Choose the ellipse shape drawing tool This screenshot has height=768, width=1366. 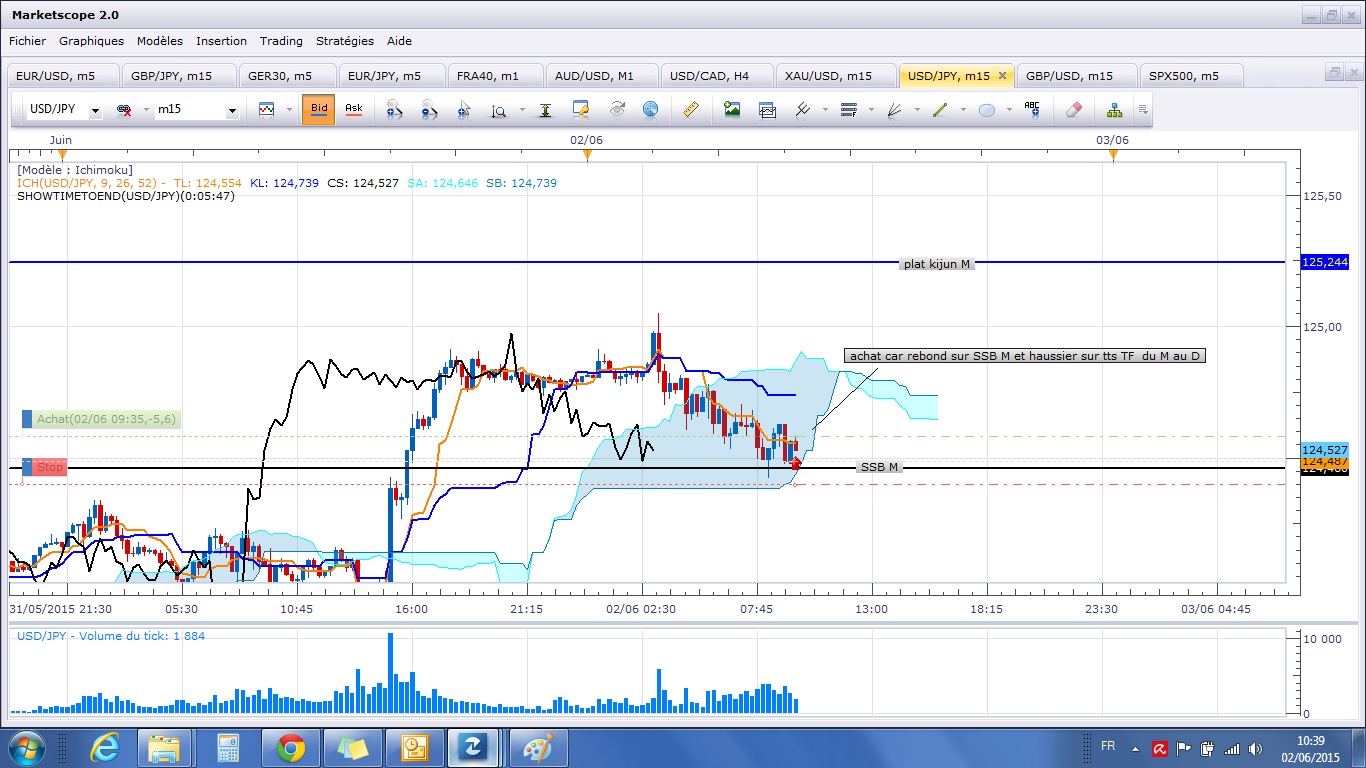click(x=987, y=110)
